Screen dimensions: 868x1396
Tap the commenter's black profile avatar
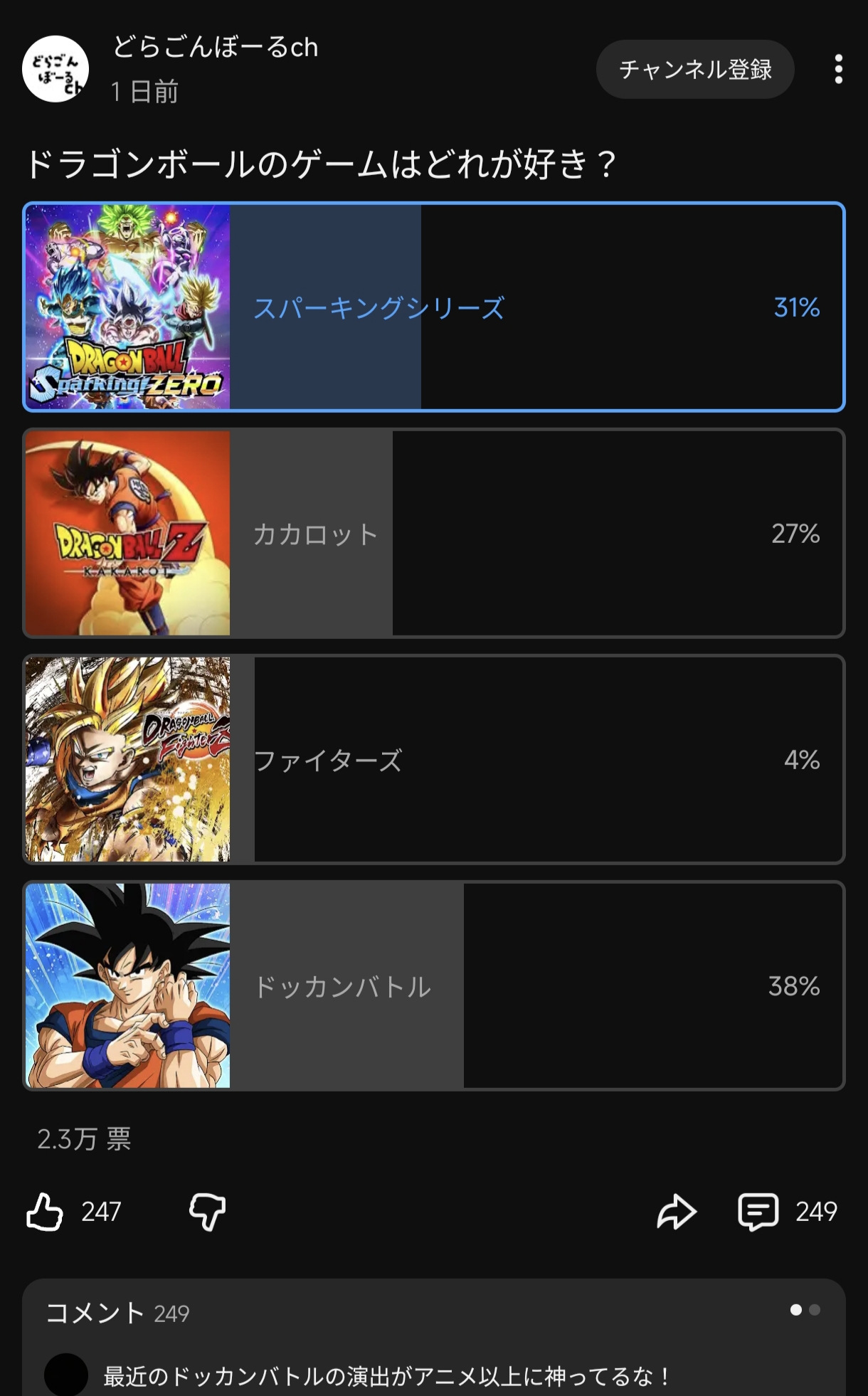(66, 1375)
